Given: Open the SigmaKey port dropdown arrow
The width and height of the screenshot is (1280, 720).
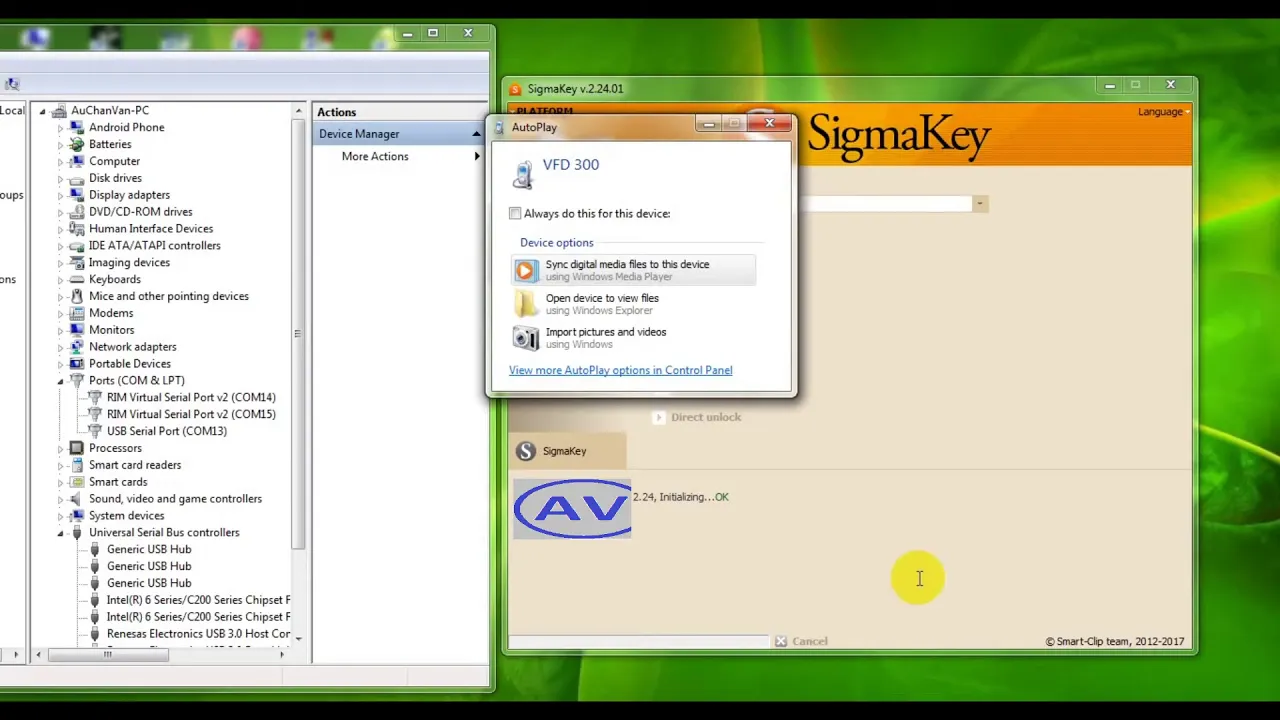Looking at the screenshot, I should click(x=980, y=204).
